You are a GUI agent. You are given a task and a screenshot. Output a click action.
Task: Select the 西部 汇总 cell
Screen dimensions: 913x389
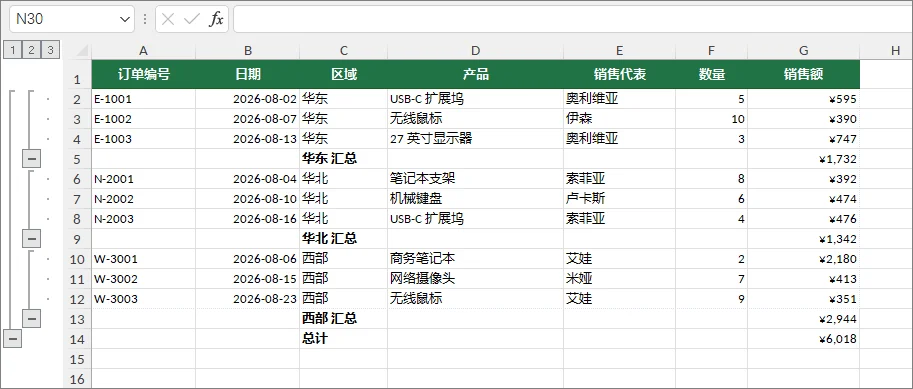click(x=344, y=319)
